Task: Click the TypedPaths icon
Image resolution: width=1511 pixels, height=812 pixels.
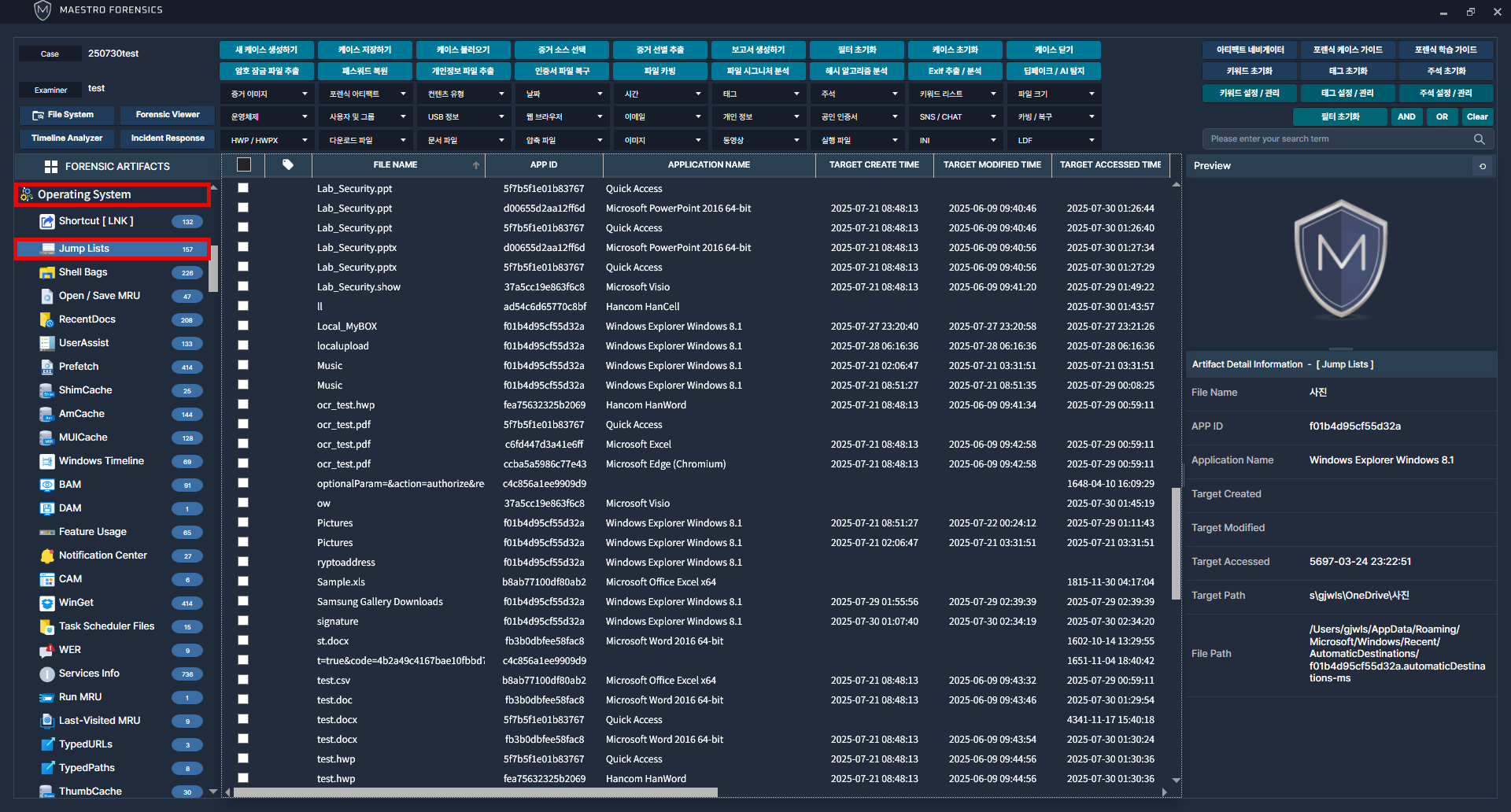Action: click(47, 769)
